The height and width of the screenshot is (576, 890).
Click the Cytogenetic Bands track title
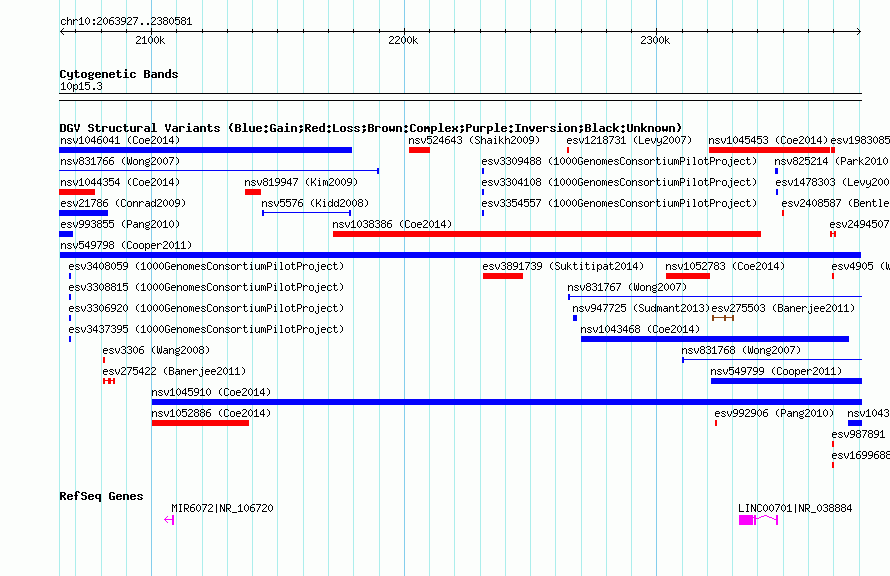[x=119, y=74]
